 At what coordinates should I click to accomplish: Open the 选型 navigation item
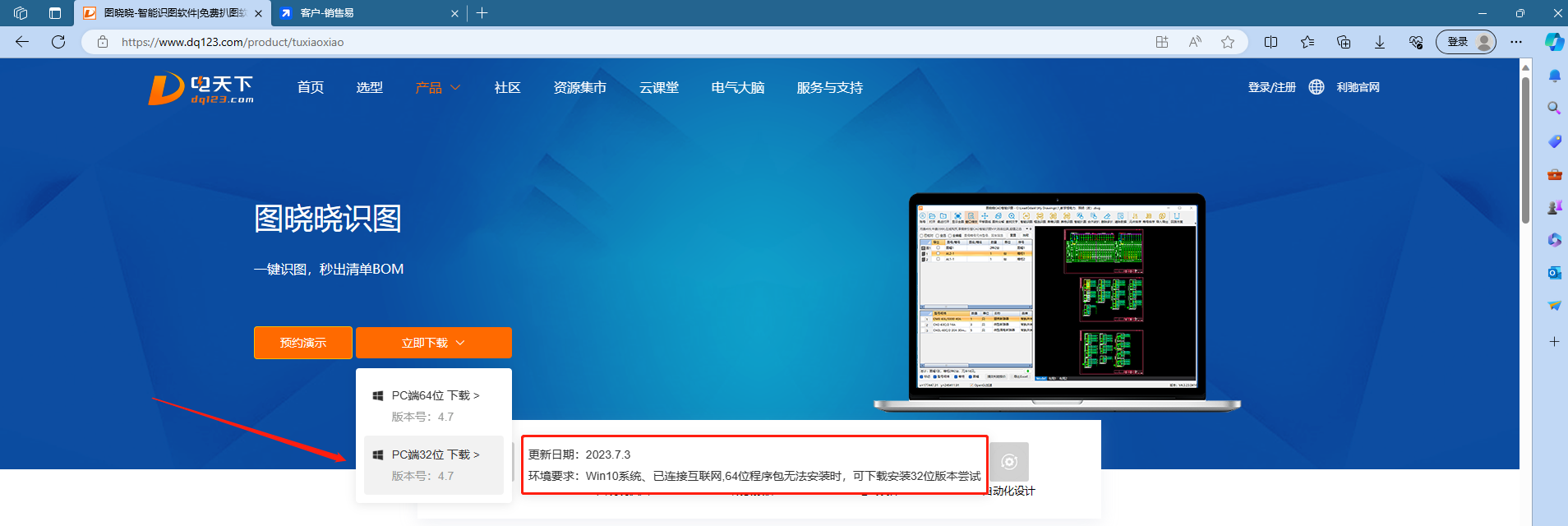[x=370, y=88]
